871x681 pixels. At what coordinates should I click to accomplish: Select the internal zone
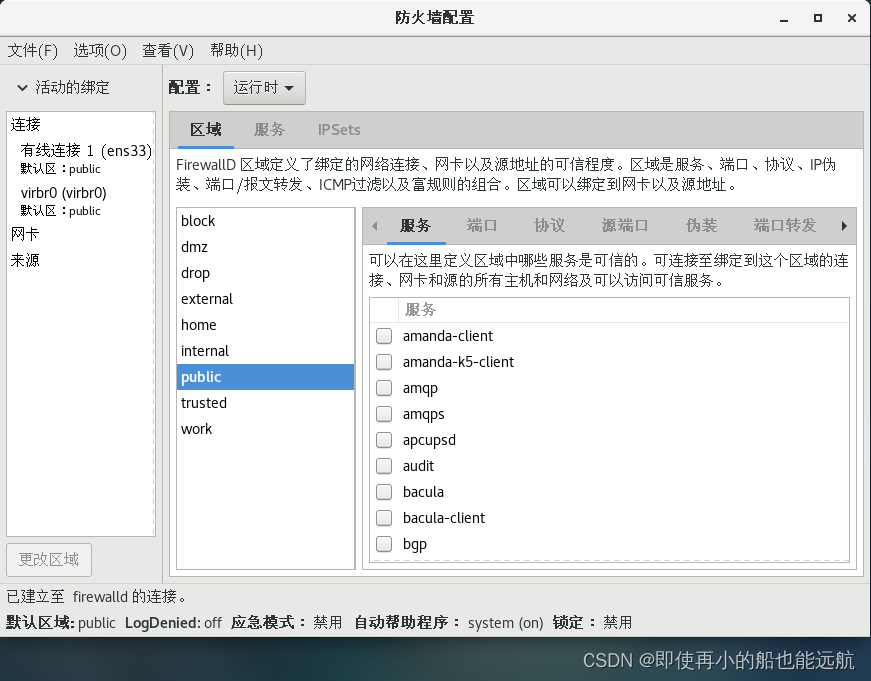(x=266, y=351)
